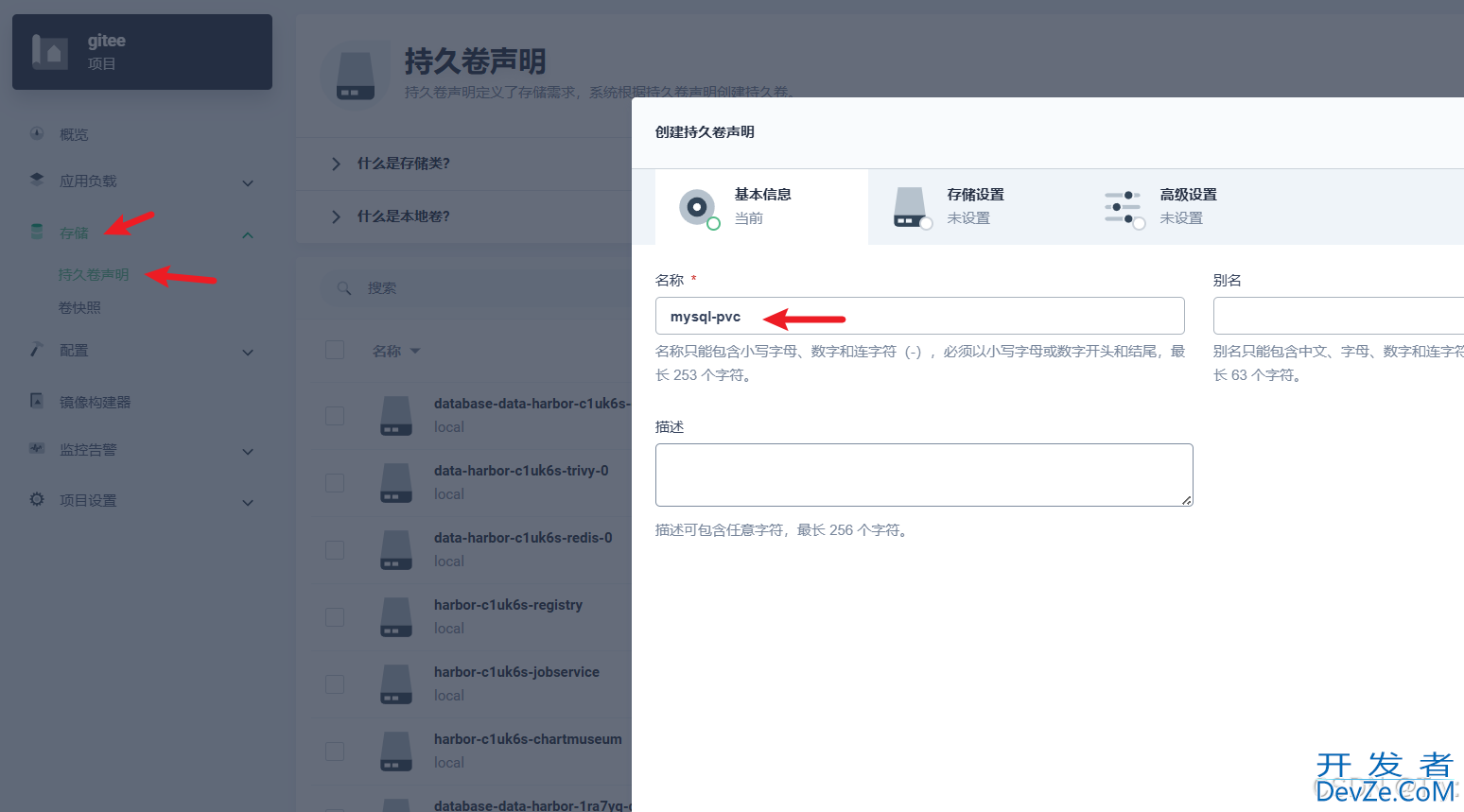
Task: Click the gitee project header card
Action: tap(142, 52)
